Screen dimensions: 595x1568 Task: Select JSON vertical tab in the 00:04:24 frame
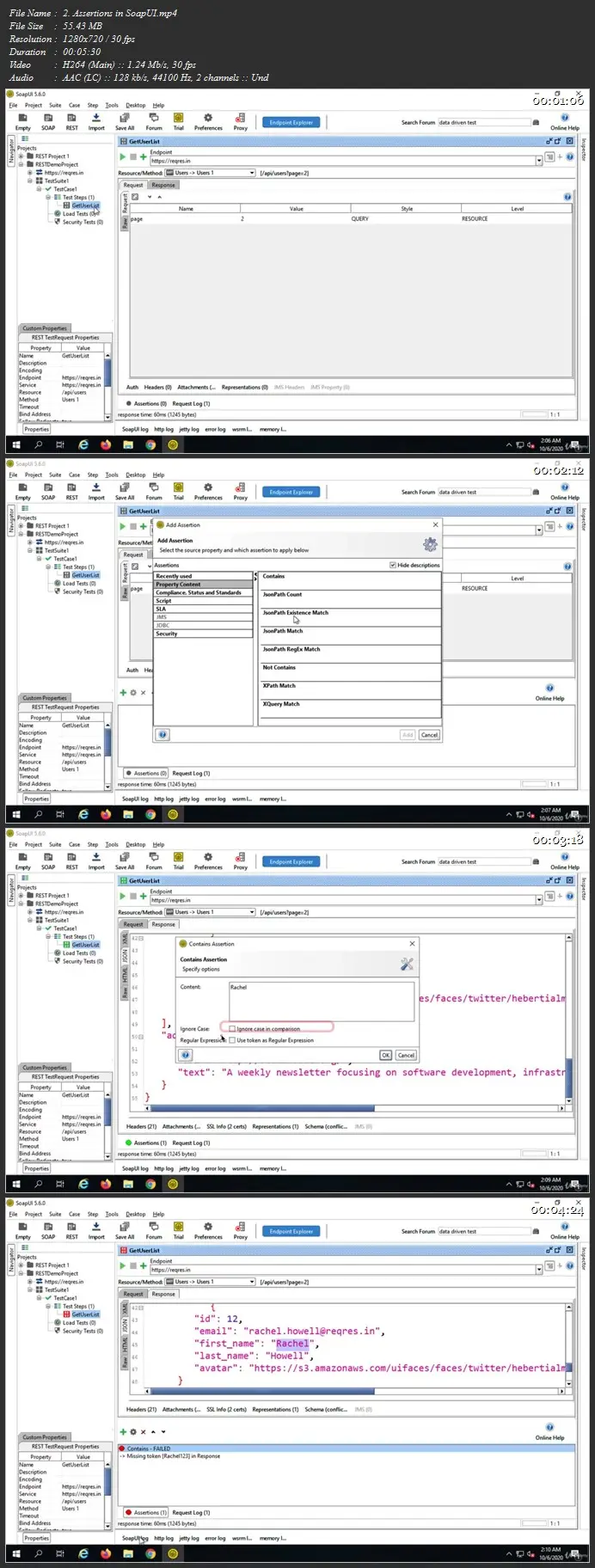[x=125, y=1324]
